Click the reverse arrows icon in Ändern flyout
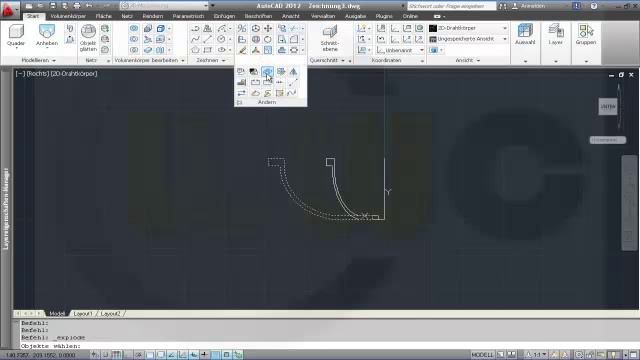640x360 pixels. tap(241, 93)
